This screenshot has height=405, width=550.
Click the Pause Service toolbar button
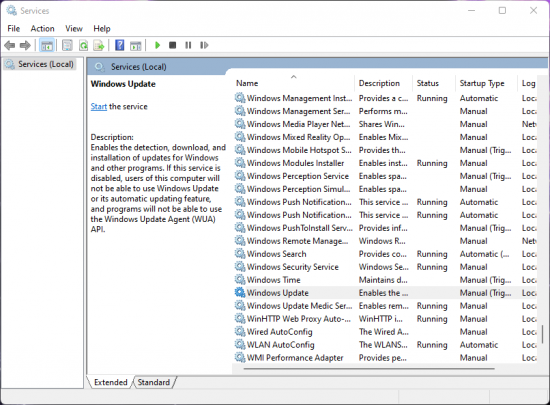tap(188, 45)
